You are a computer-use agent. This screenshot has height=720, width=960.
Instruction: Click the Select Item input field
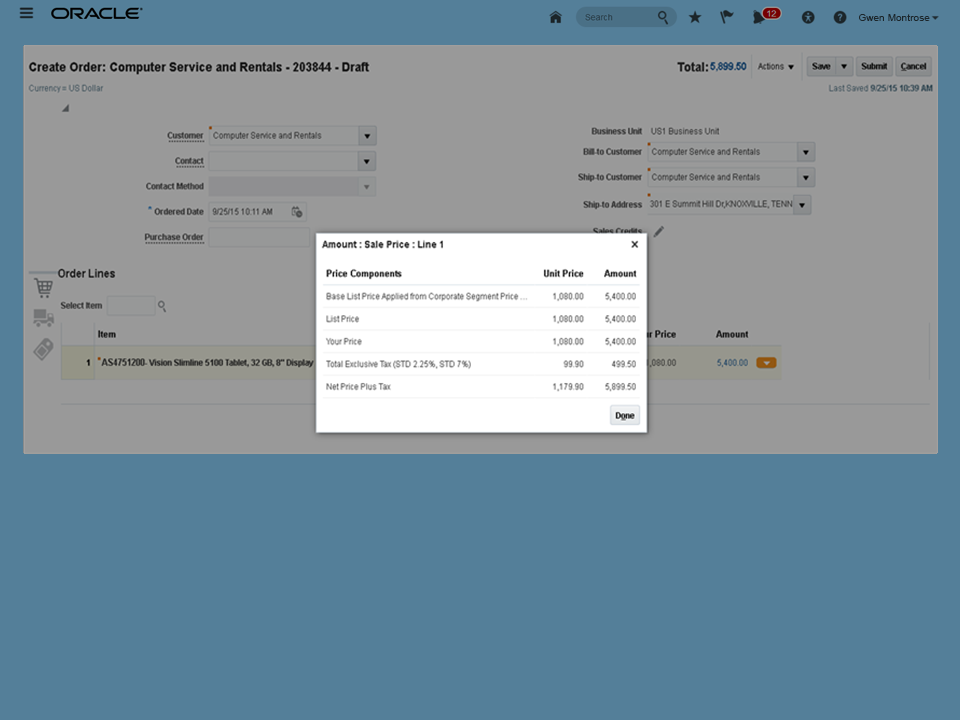(x=131, y=306)
